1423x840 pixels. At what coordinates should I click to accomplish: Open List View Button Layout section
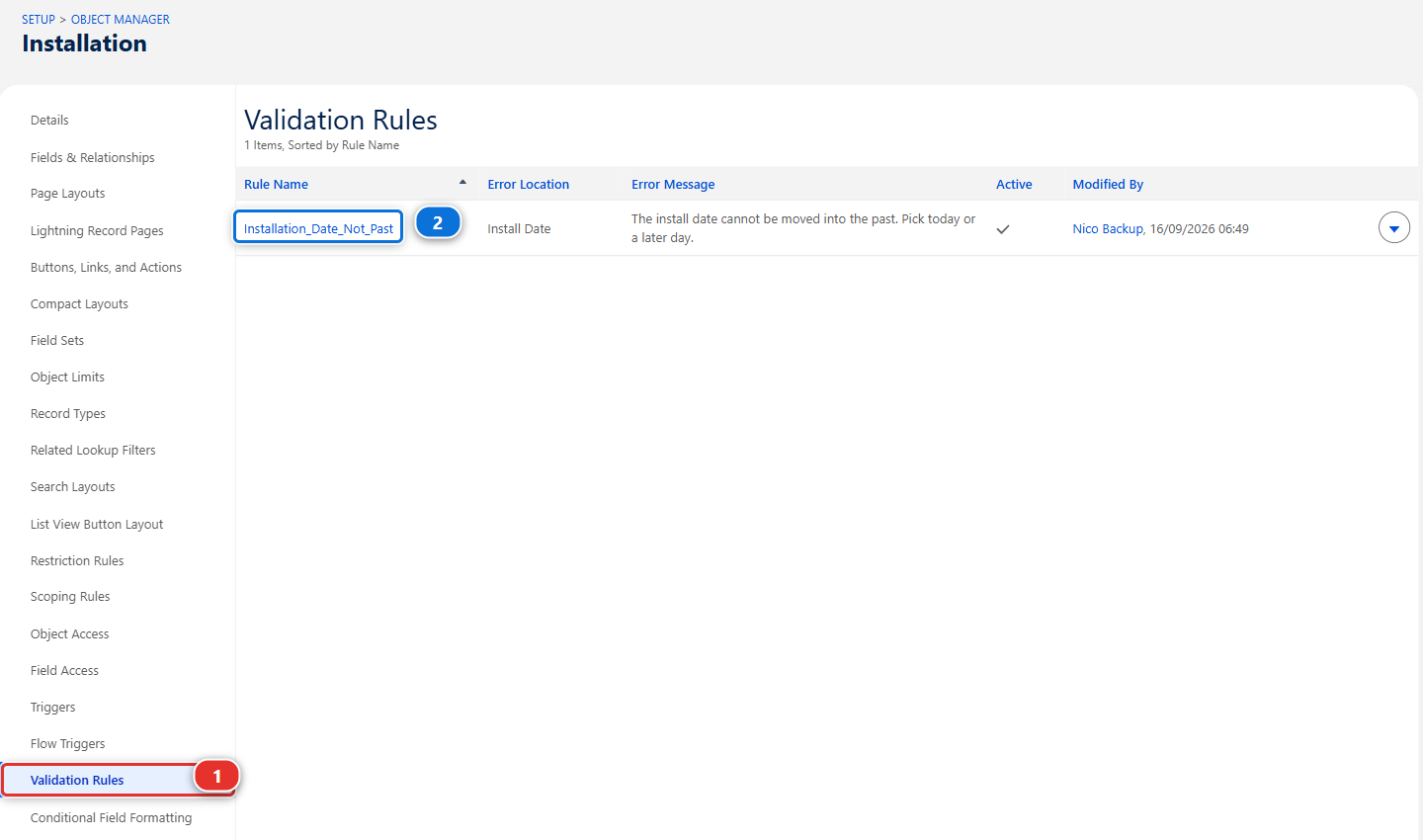click(97, 524)
